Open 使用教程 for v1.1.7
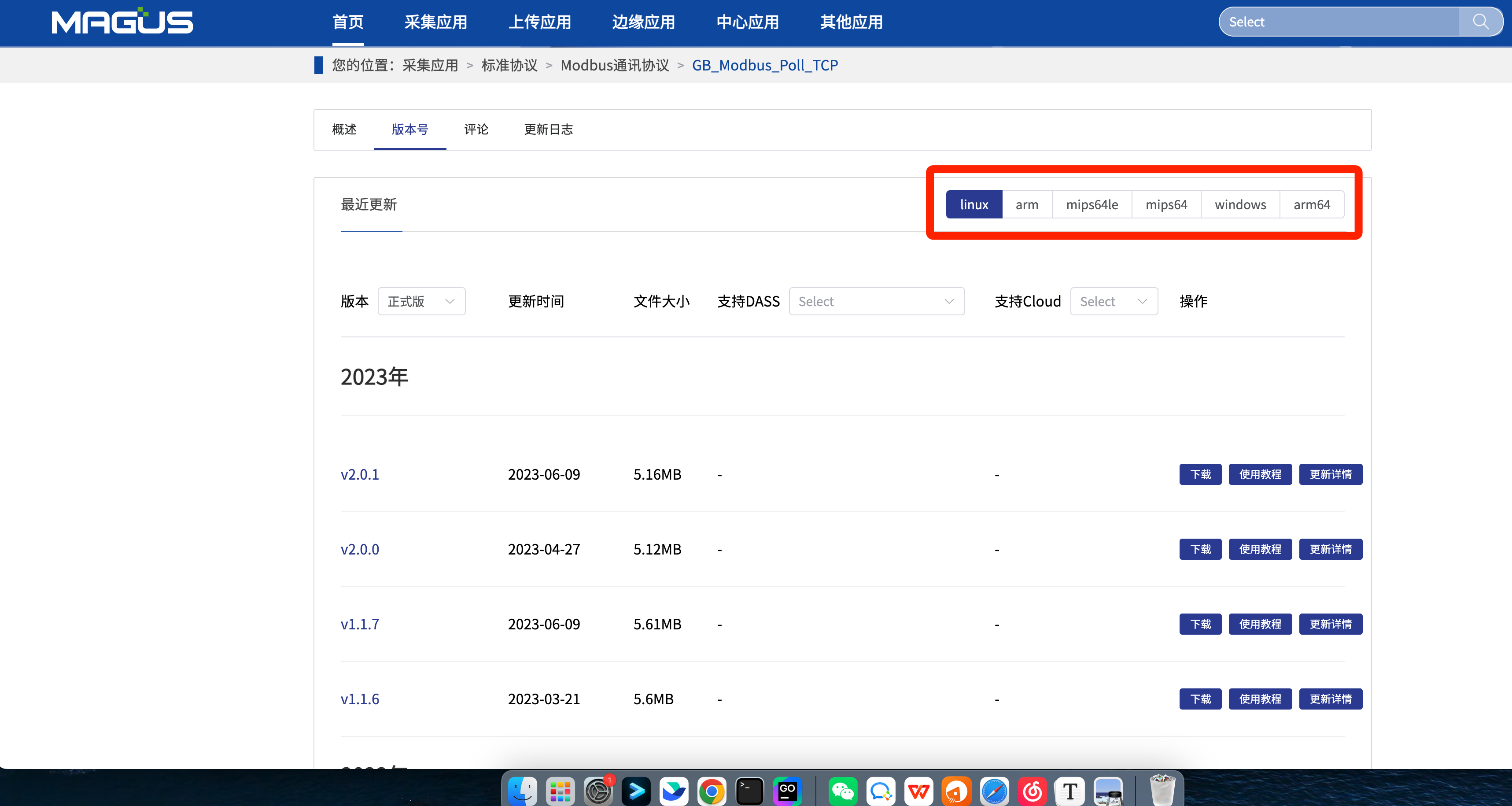This screenshot has height=806, width=1512. (1260, 624)
